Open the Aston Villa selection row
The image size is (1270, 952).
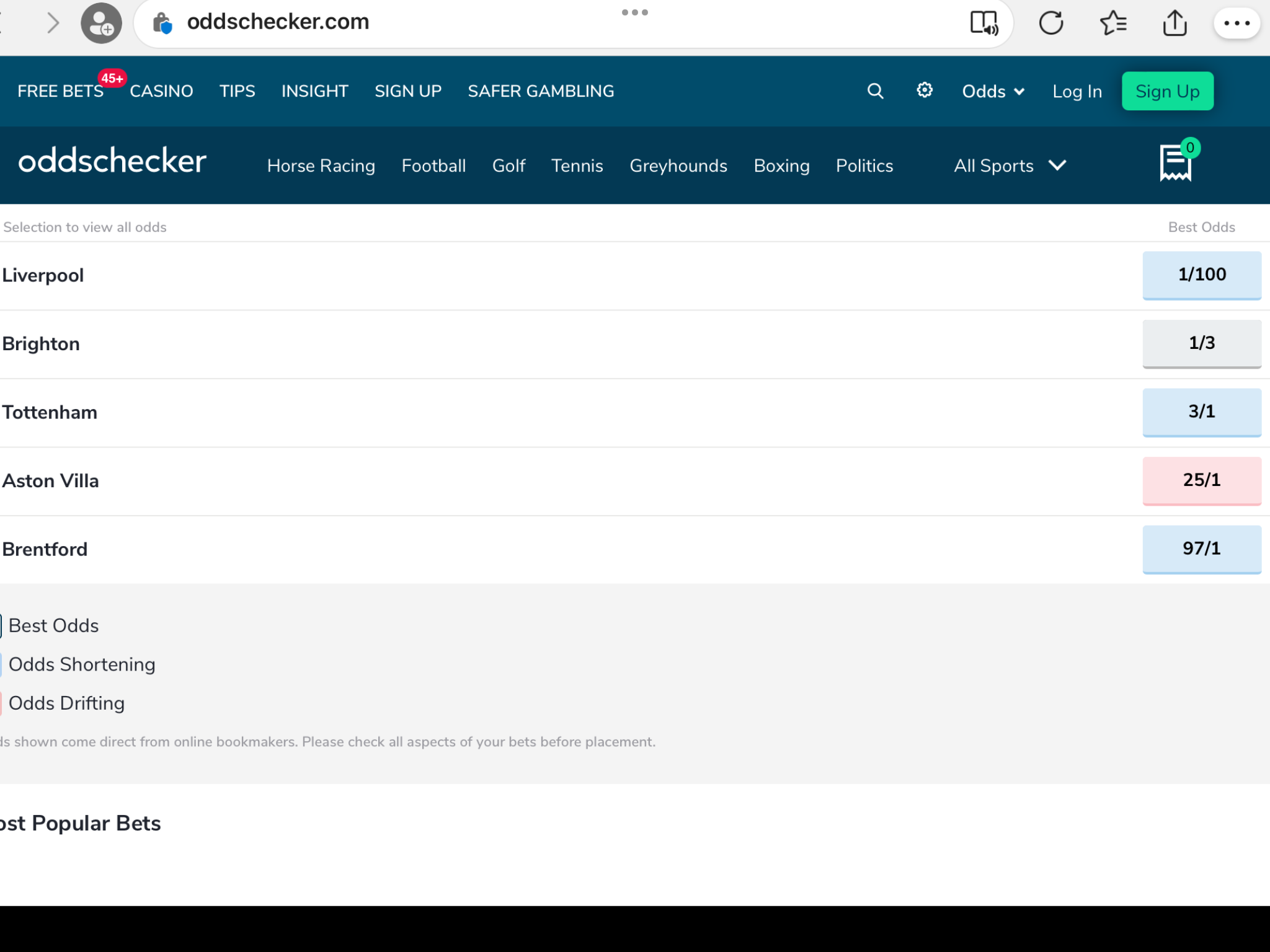[635, 481]
